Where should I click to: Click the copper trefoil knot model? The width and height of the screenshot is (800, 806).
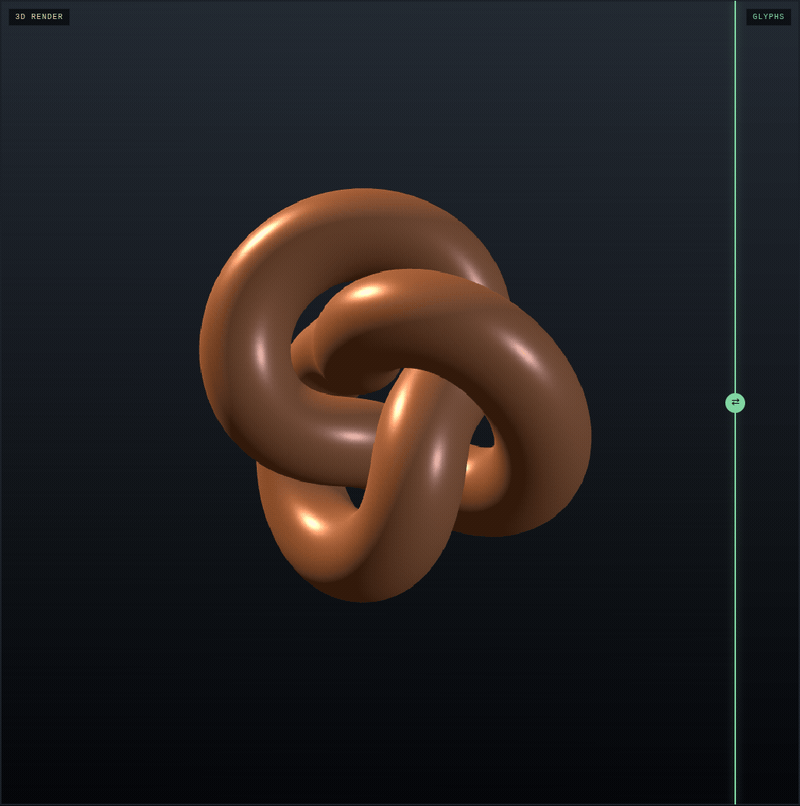(x=395, y=395)
